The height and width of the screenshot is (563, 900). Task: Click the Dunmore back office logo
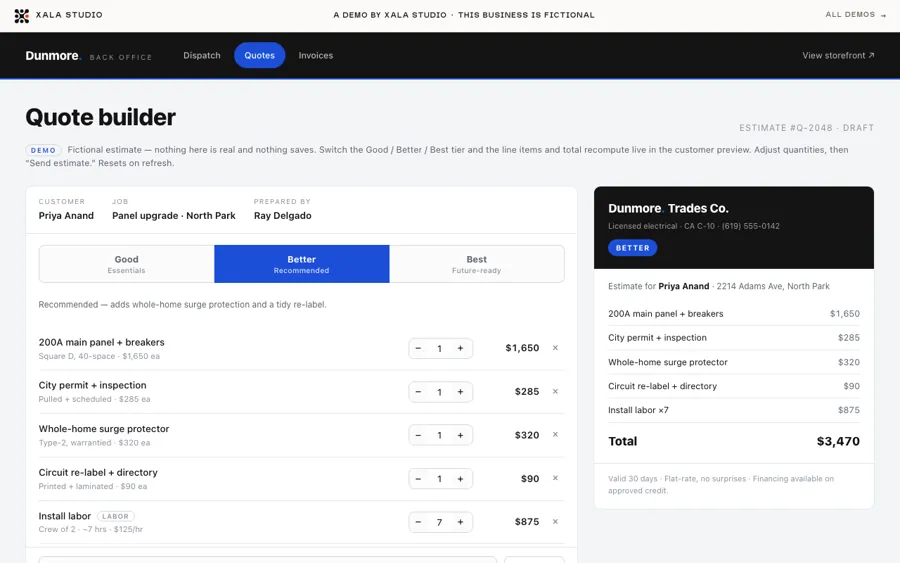click(x=88, y=56)
